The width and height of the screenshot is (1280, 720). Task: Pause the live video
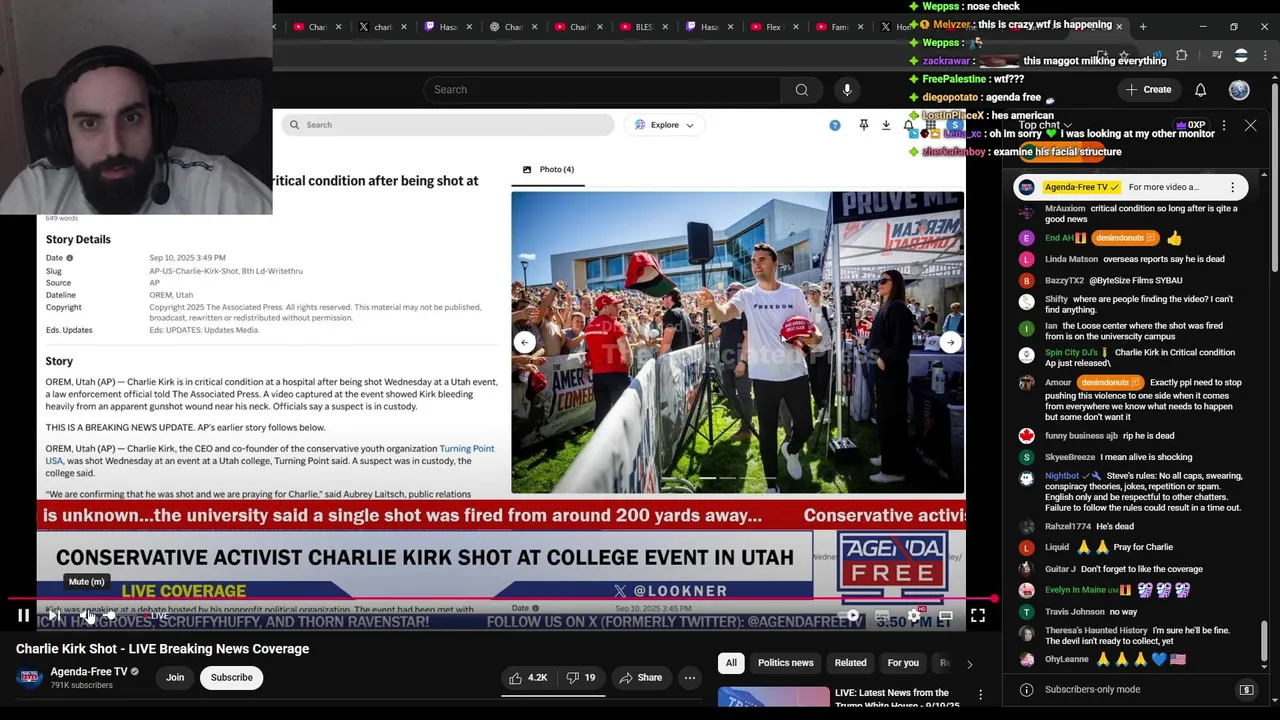click(x=23, y=616)
